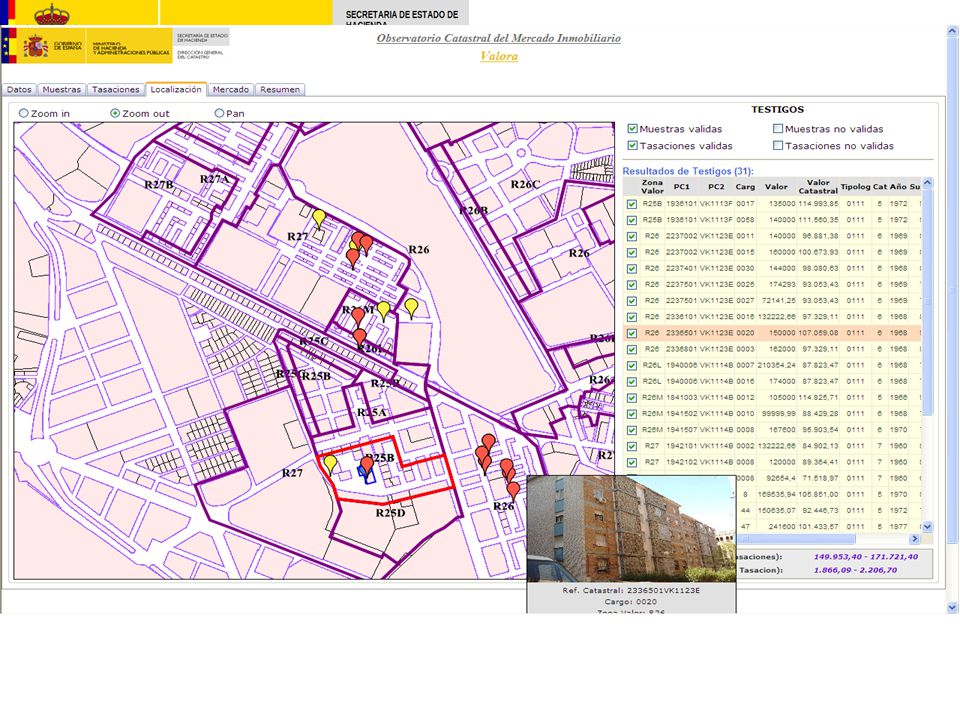This screenshot has width=960, height=720.
Task: Toggle checkbox for row 2237002 cargo 0011
Action: pyautogui.click(x=632, y=236)
